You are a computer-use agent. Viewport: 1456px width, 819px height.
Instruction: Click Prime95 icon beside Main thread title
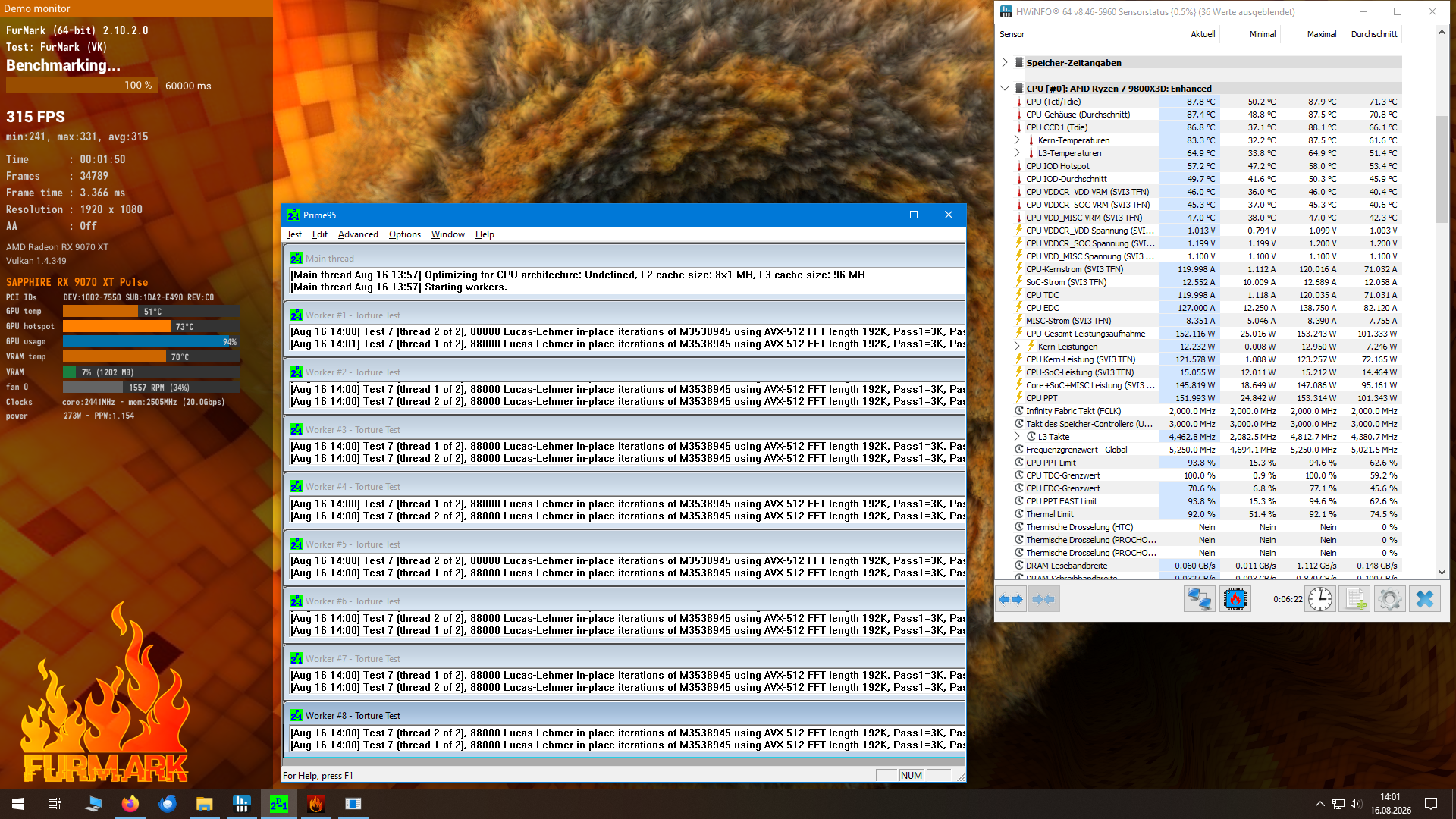click(x=297, y=259)
